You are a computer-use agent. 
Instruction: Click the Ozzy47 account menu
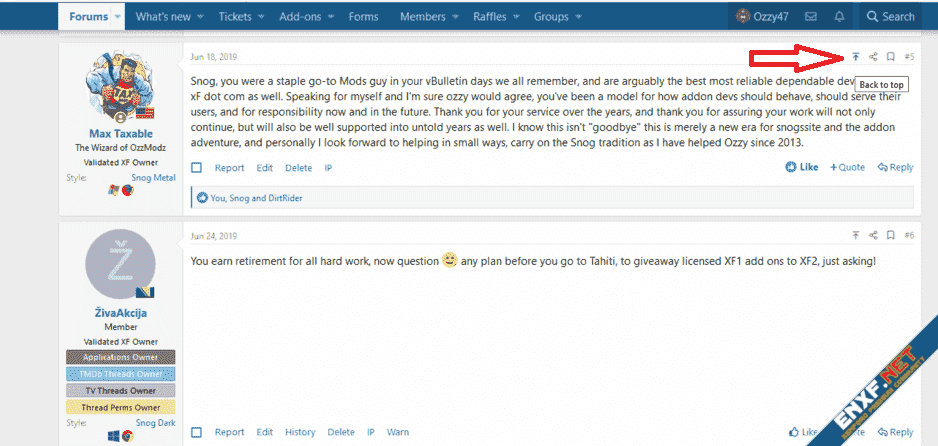[764, 16]
